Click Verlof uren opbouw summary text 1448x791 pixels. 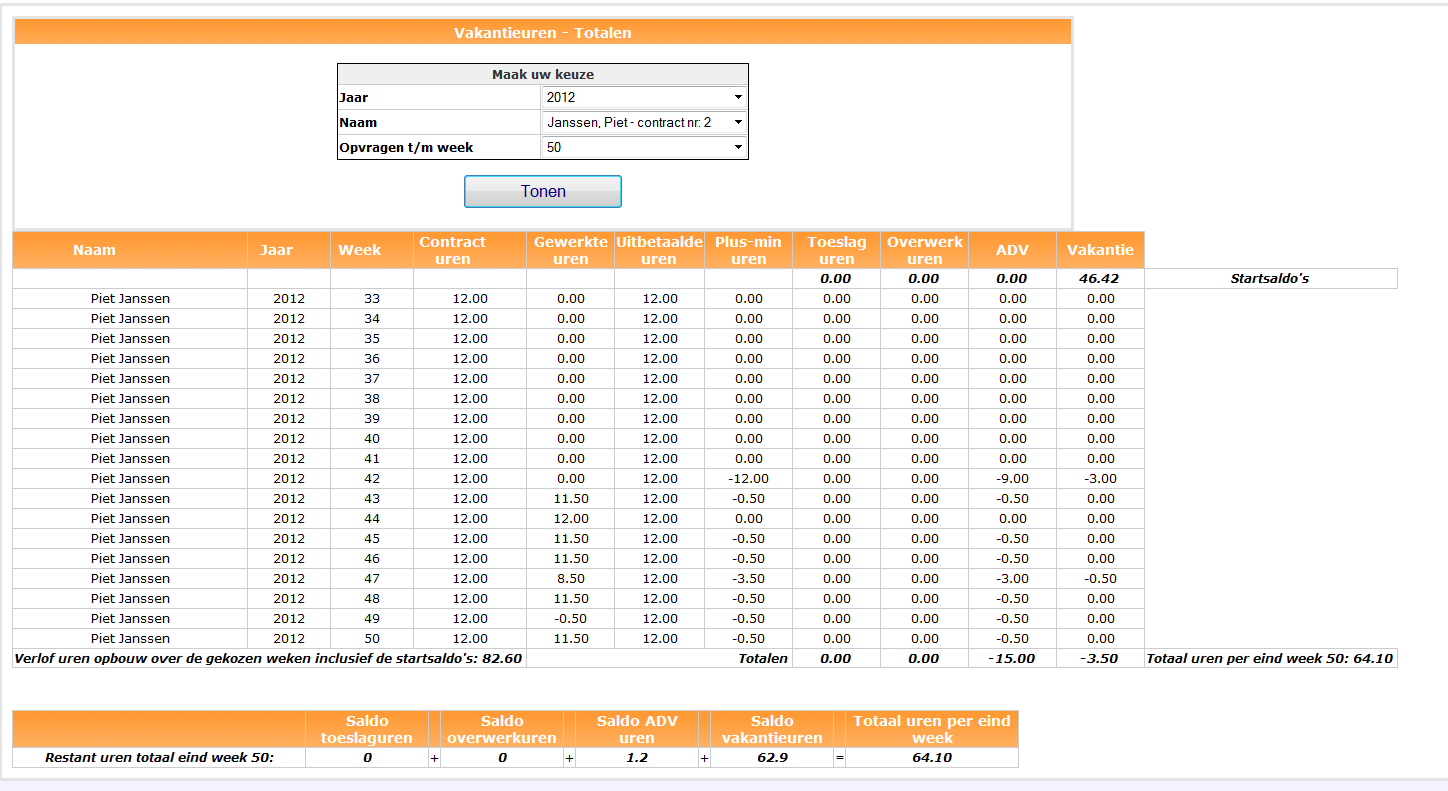pos(268,659)
